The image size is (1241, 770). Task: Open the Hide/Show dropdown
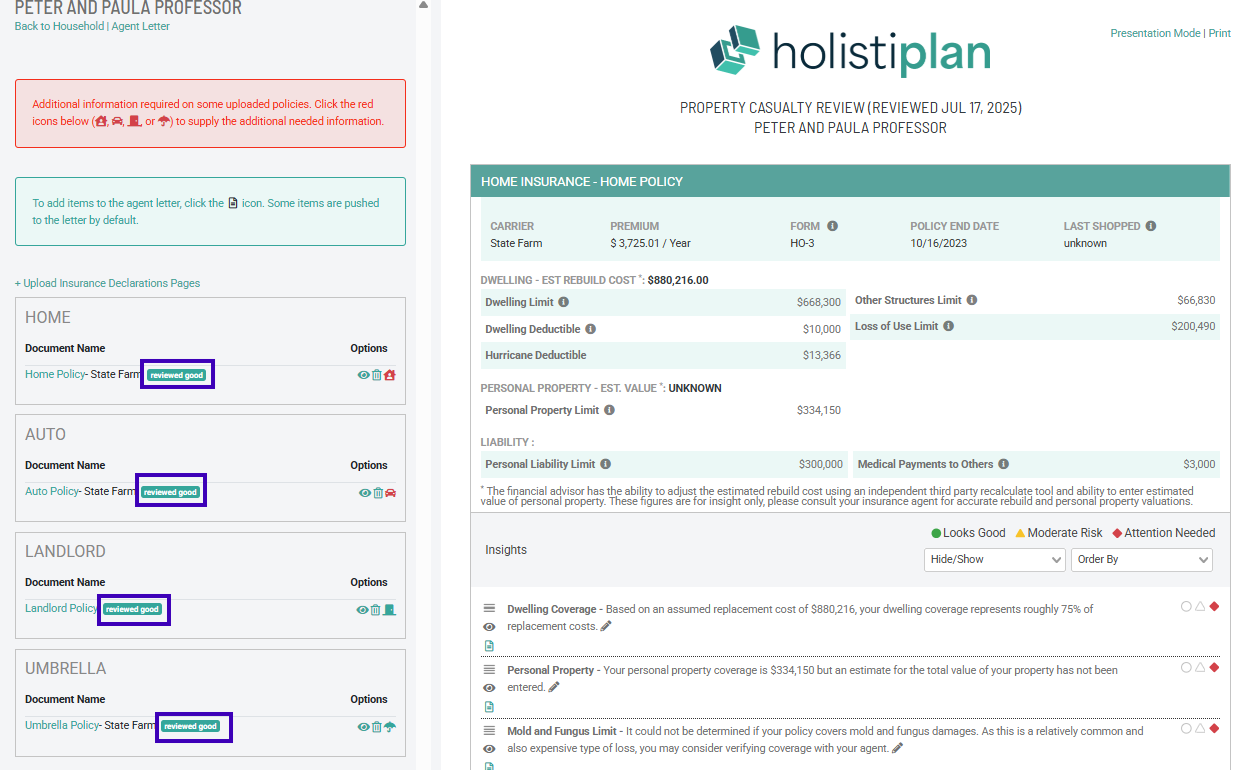[994, 560]
